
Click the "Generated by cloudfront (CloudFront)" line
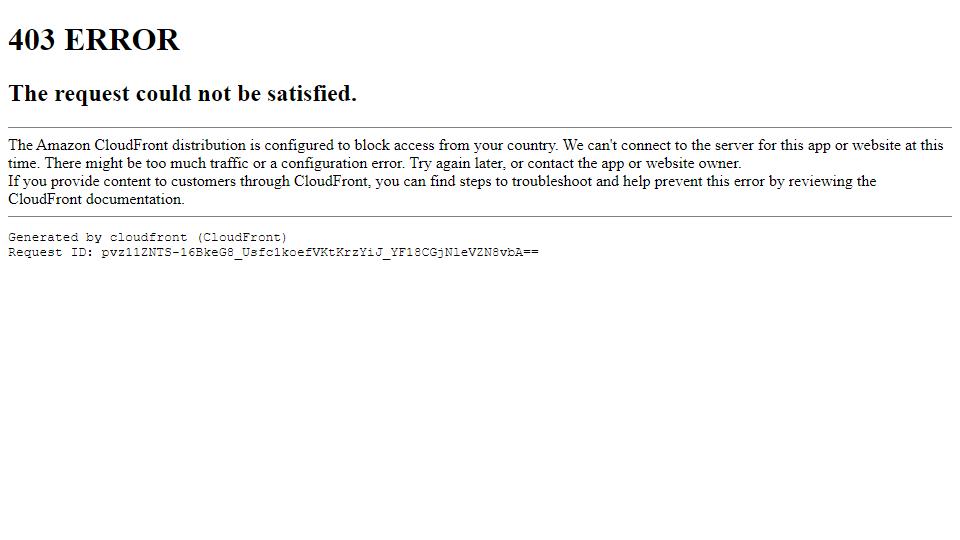tap(148, 237)
